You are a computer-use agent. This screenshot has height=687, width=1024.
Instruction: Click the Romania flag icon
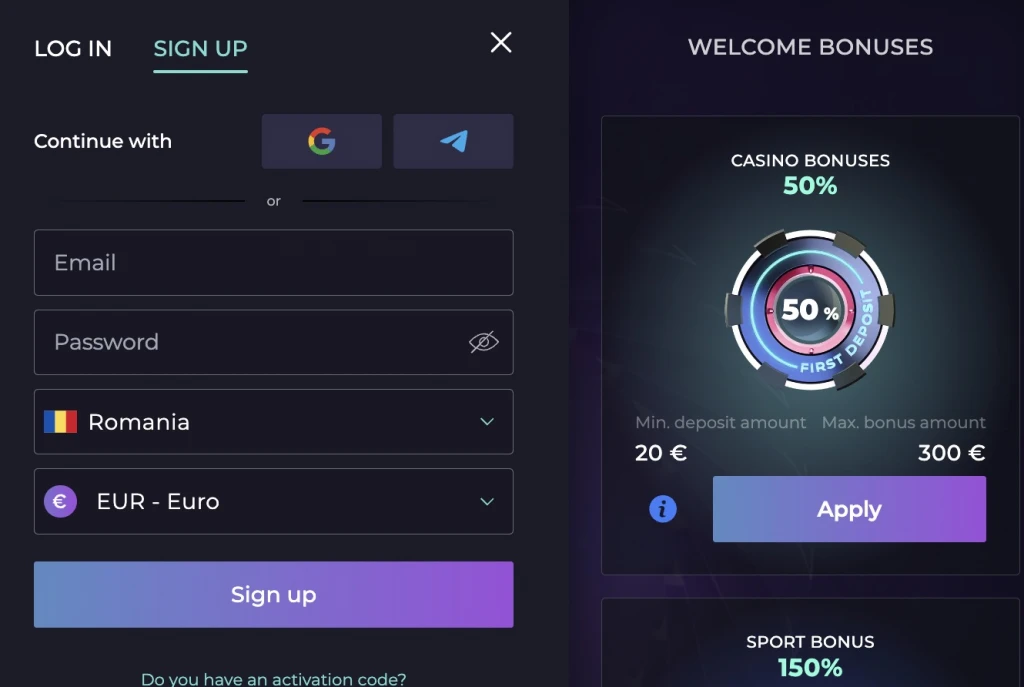click(60, 422)
